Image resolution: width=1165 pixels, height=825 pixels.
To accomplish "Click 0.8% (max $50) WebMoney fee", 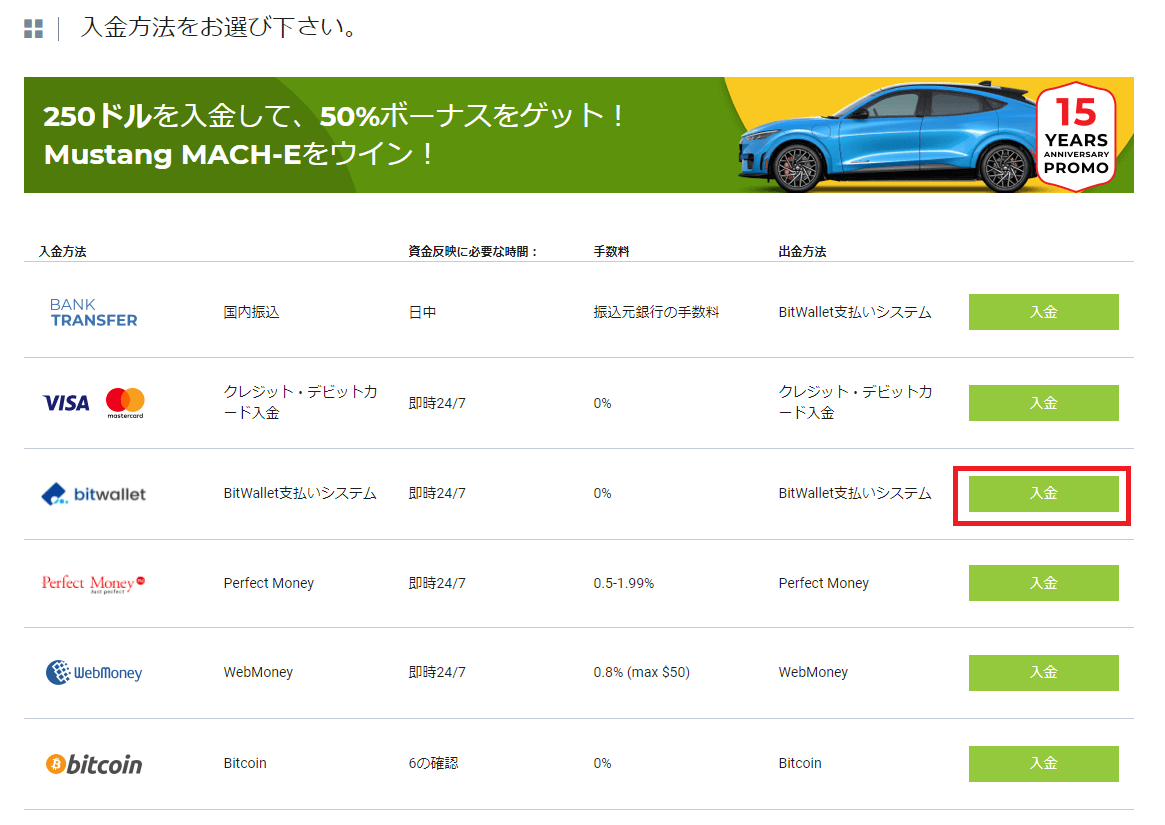I will 641,672.
